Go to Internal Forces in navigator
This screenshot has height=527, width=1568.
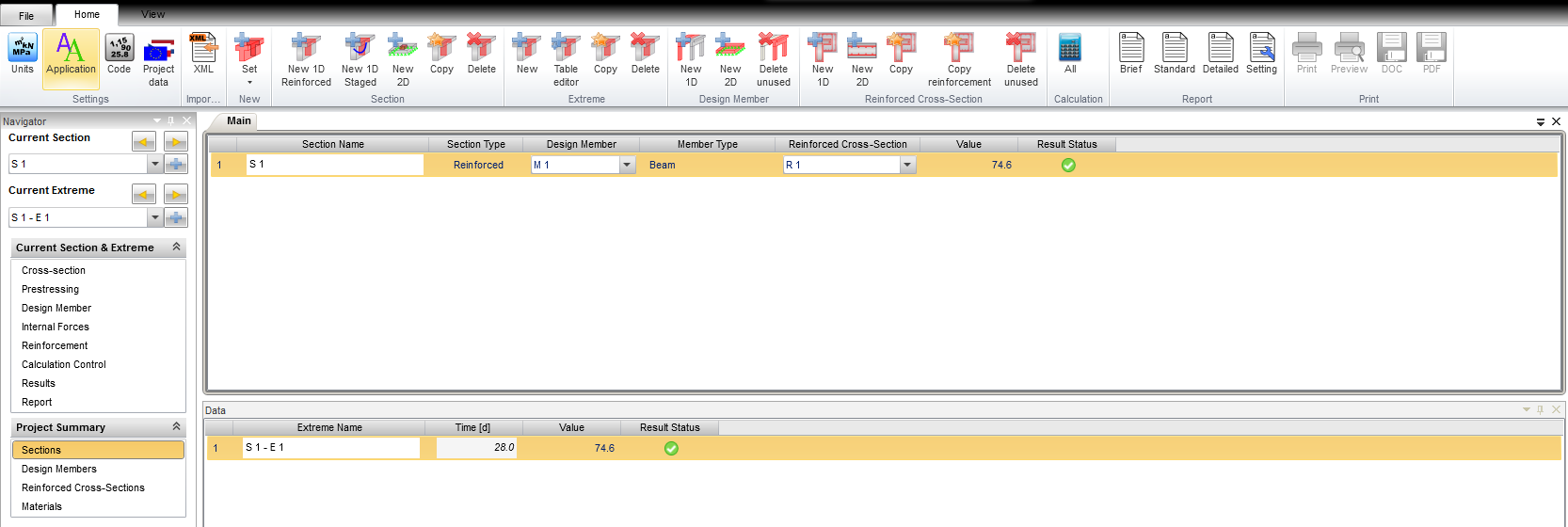[x=56, y=327]
